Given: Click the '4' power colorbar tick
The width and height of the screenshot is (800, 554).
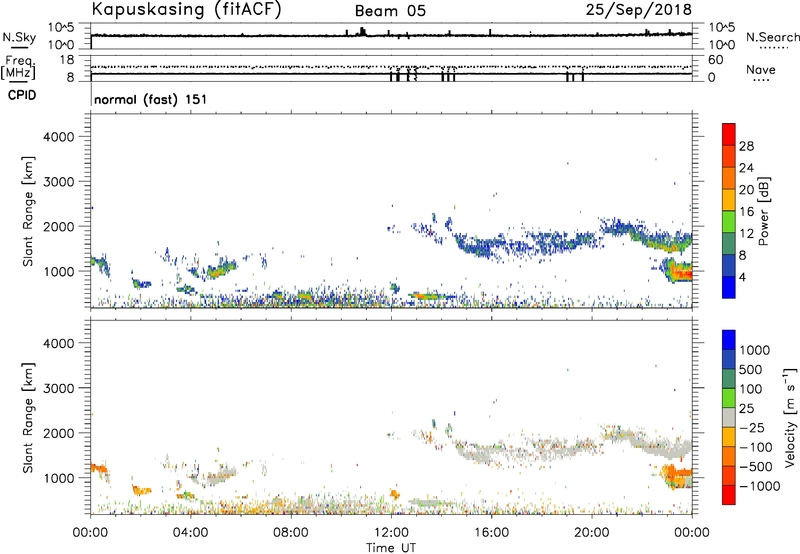Looking at the screenshot, I should (743, 277).
